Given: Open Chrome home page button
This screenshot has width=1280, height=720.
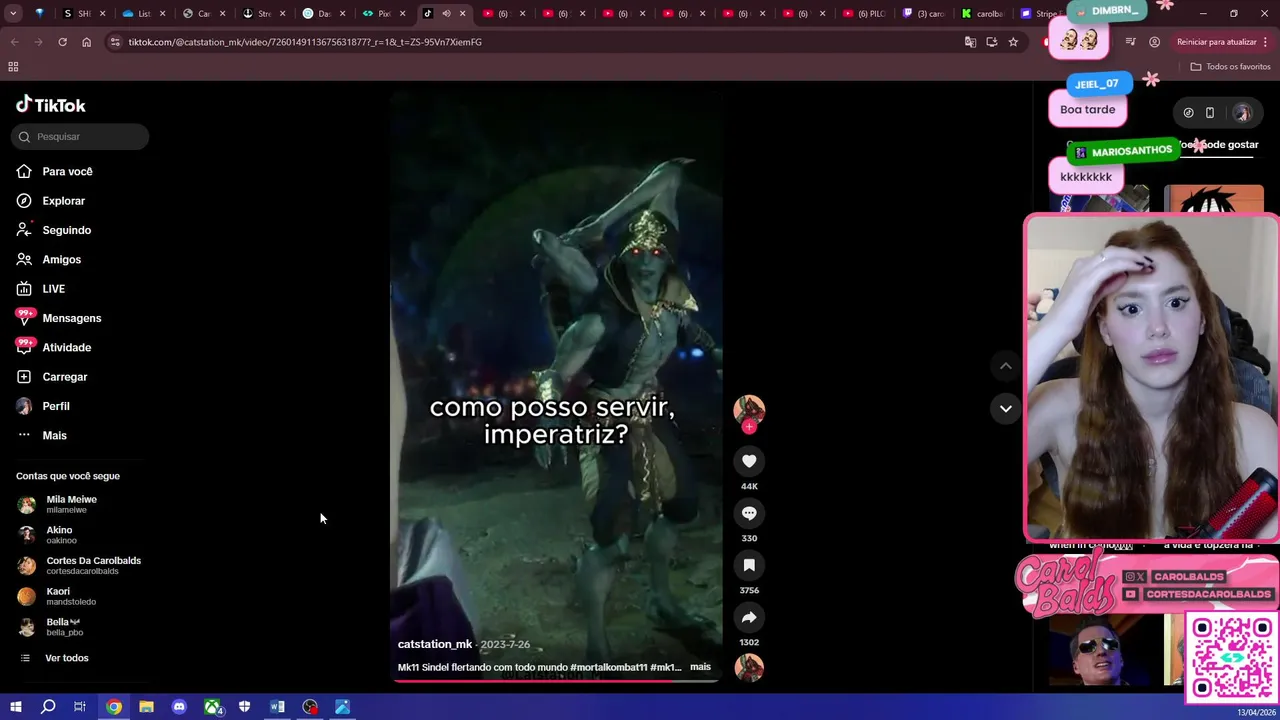Looking at the screenshot, I should pyautogui.click(x=86, y=42).
